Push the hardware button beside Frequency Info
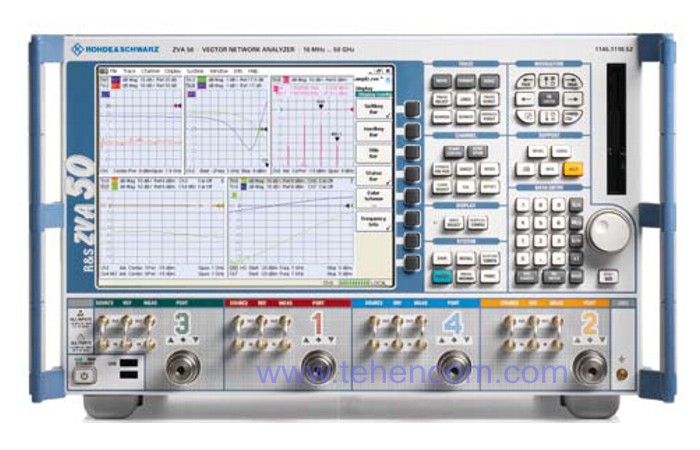Screen dimensions: 700x450 point(412,219)
